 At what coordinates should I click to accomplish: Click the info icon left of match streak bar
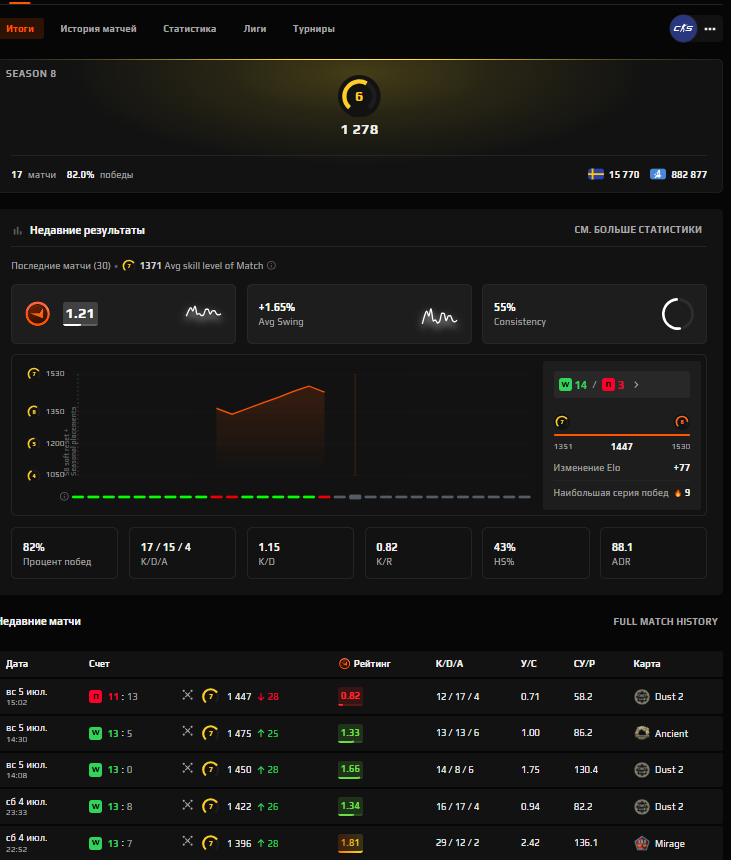(x=64, y=496)
